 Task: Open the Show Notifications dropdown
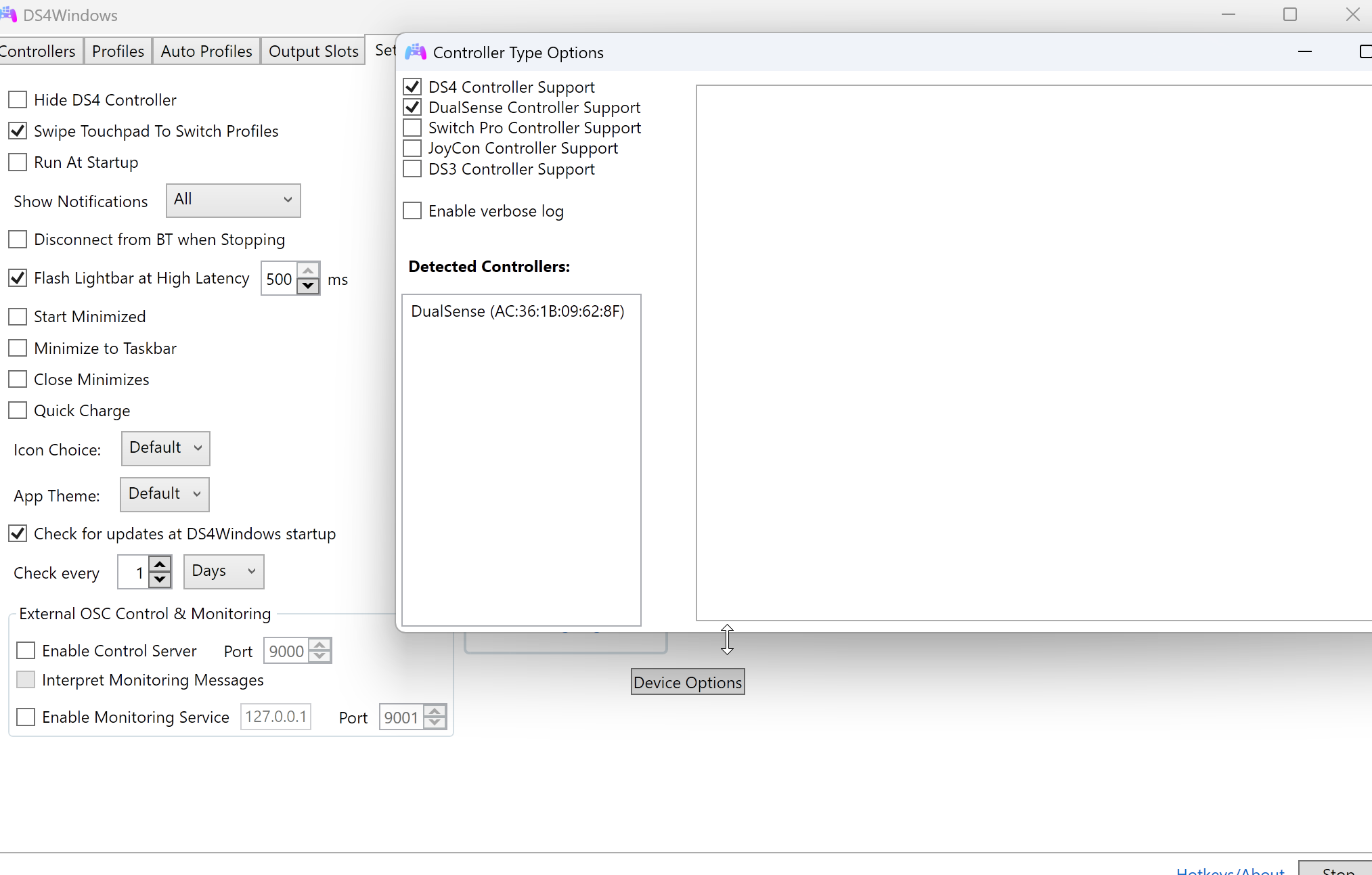(x=233, y=200)
